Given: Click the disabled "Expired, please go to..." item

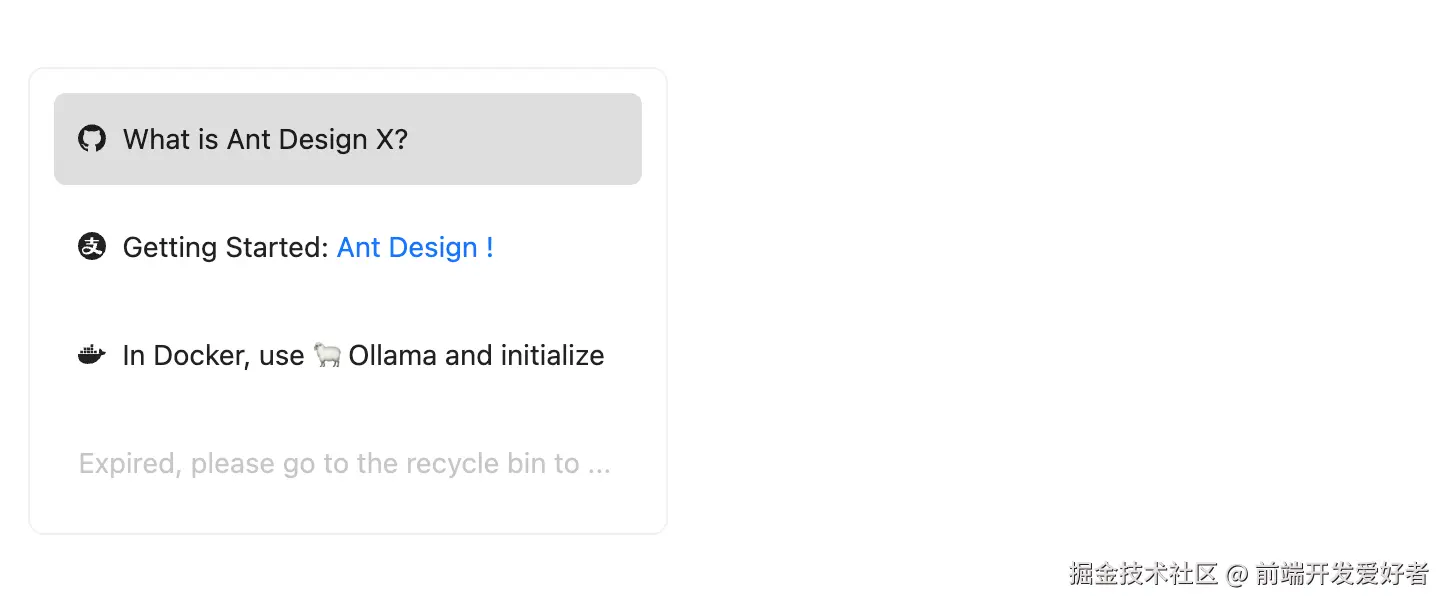Looking at the screenshot, I should coord(344,463).
